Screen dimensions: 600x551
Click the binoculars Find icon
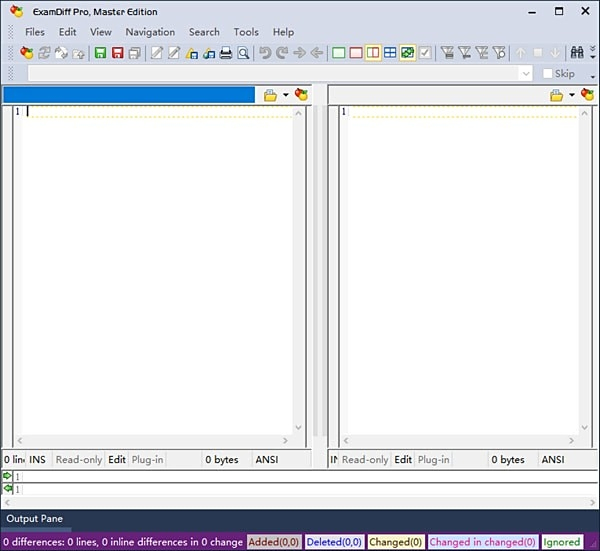pyautogui.click(x=577, y=53)
